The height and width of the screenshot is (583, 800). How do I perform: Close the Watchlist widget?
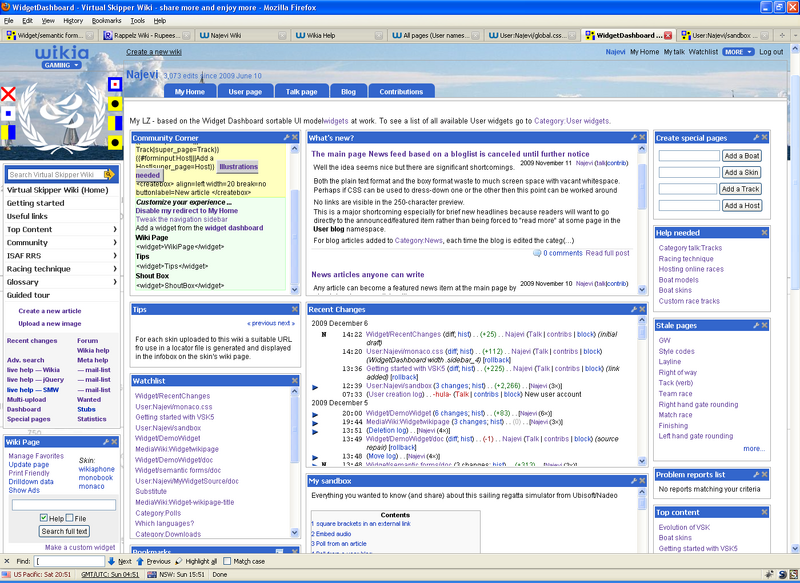295,381
